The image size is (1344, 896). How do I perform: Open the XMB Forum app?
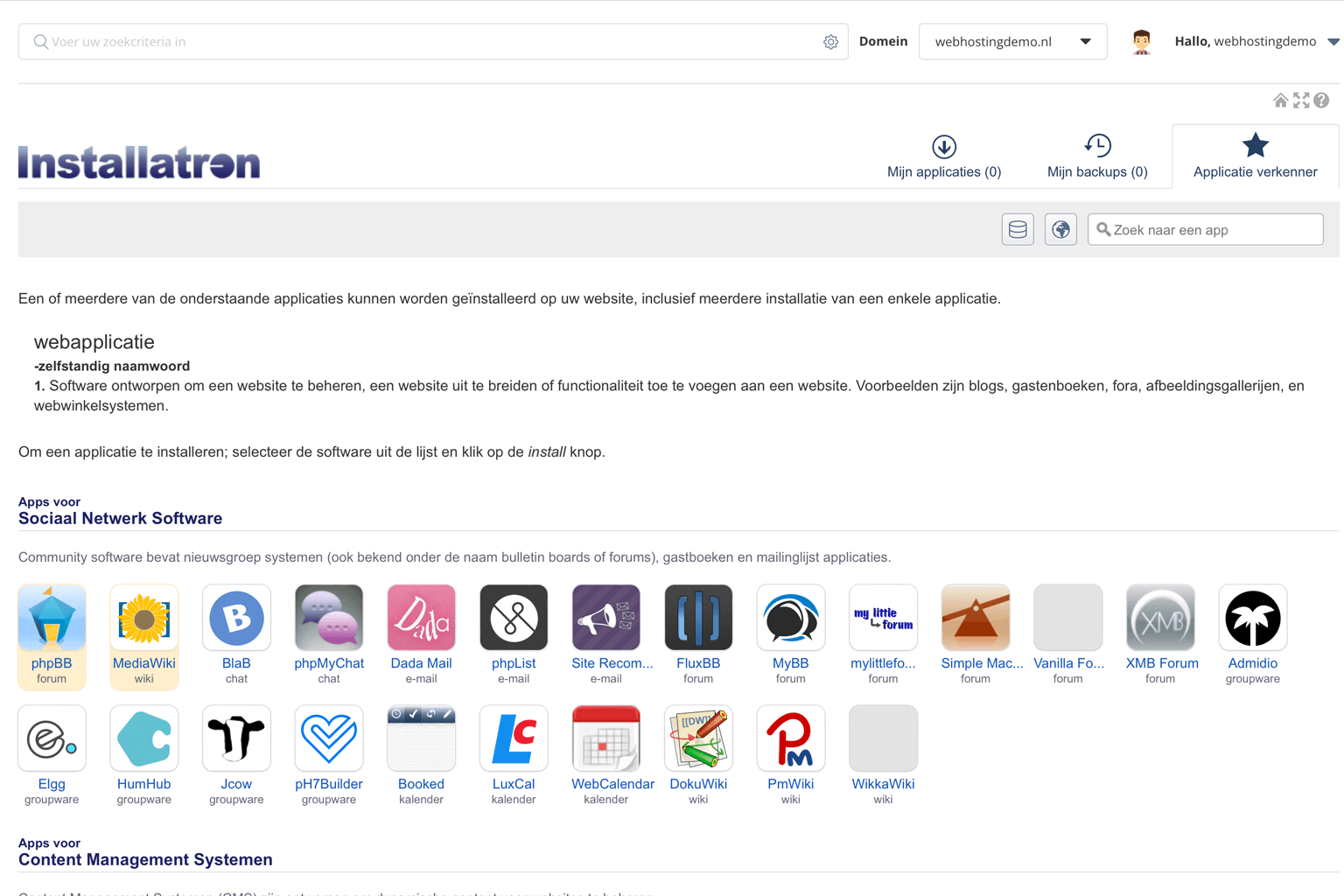[1160, 617]
